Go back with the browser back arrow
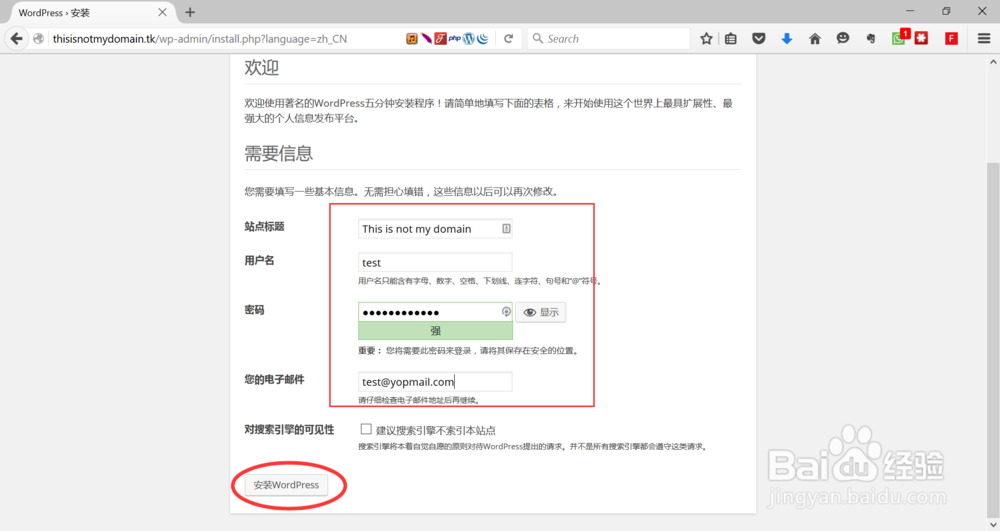1000x531 pixels. (x=16, y=39)
